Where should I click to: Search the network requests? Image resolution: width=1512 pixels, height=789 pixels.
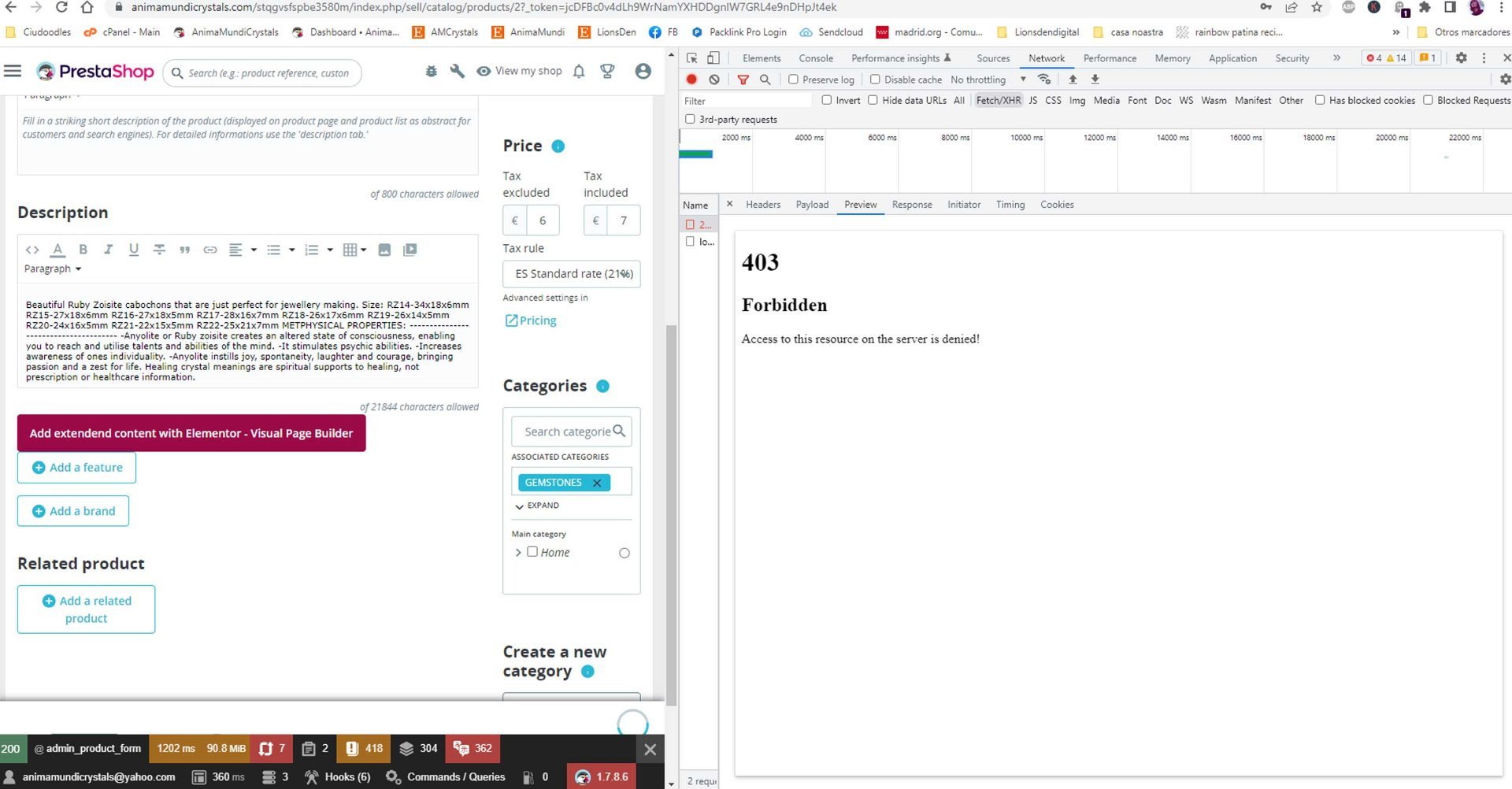(x=765, y=79)
